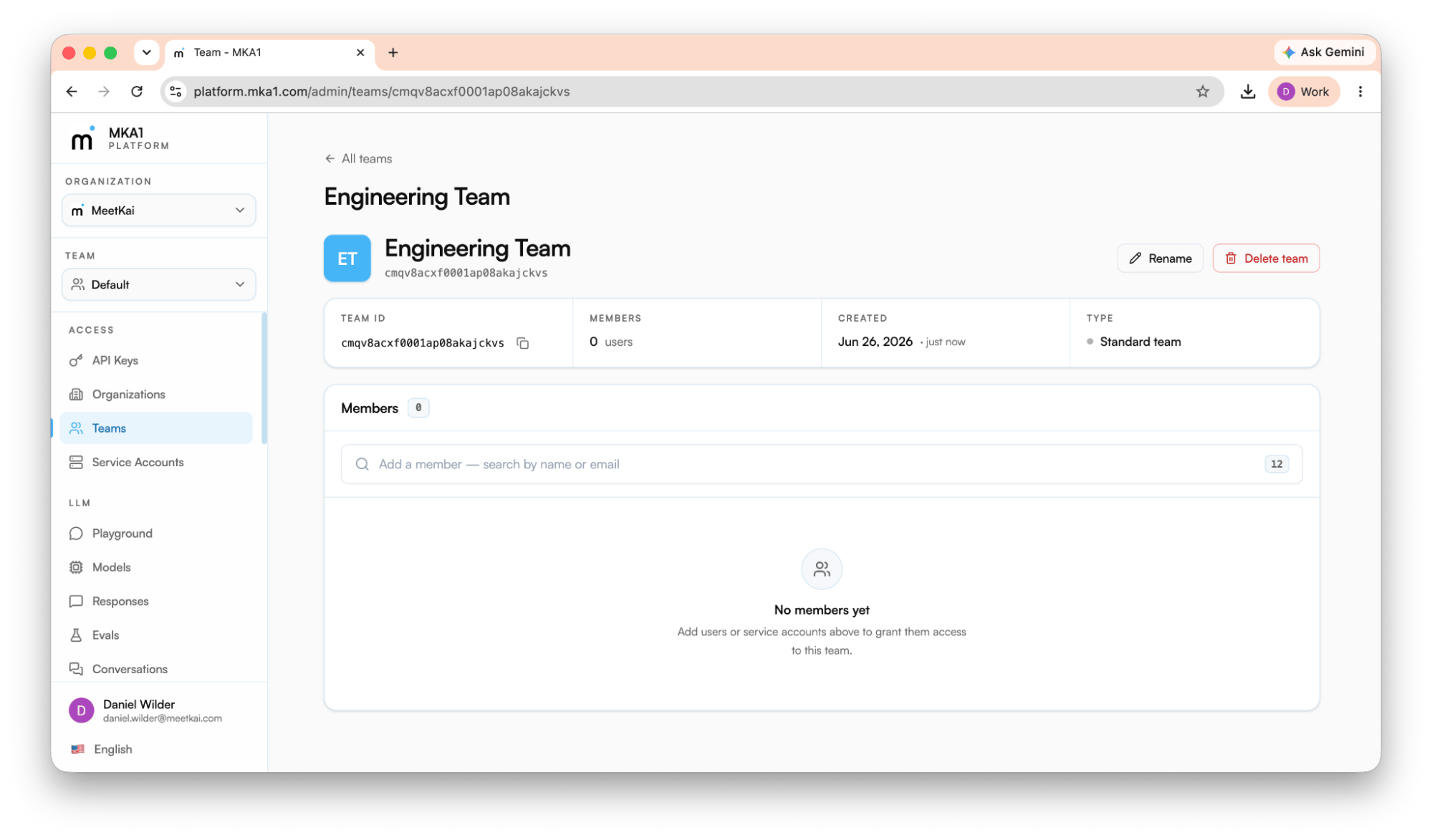The width and height of the screenshot is (1432, 840).
Task: Click the sidebar scrollbar
Action: tap(264, 378)
